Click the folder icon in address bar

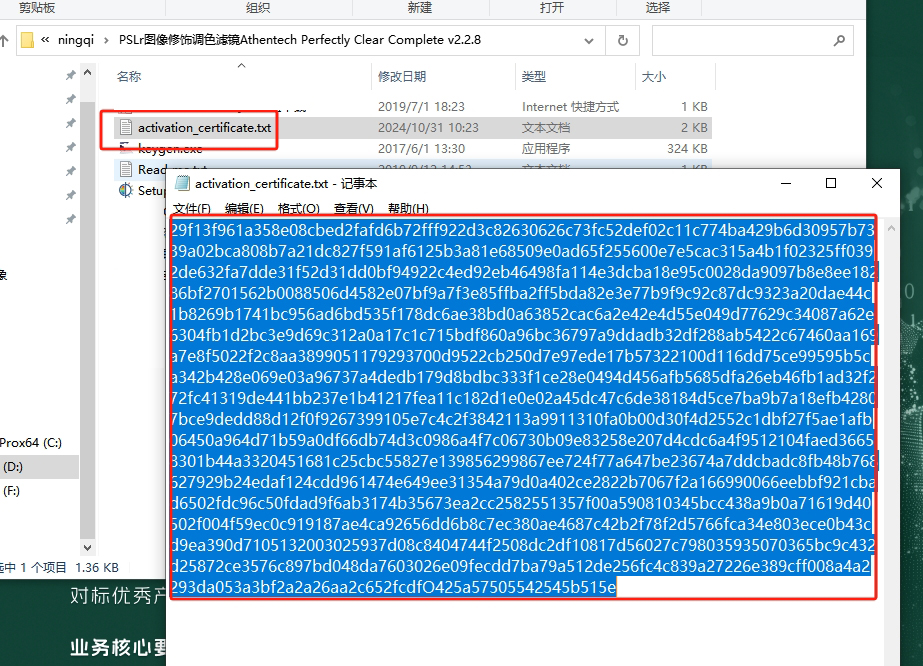tap(27, 40)
